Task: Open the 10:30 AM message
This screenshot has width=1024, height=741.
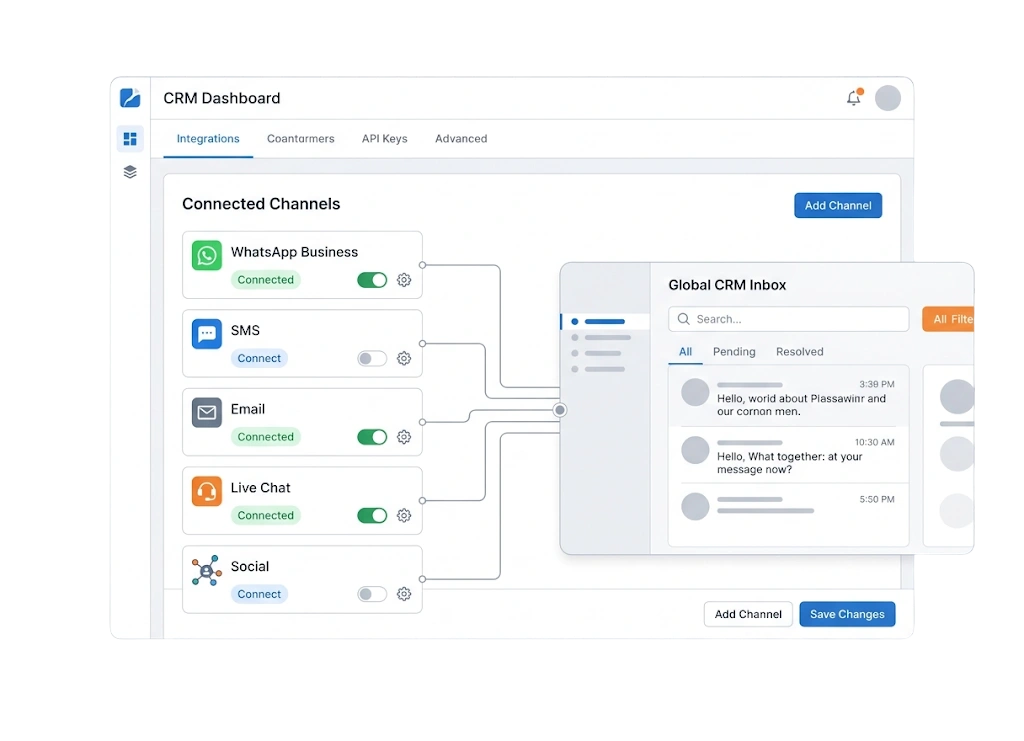Action: (788, 455)
